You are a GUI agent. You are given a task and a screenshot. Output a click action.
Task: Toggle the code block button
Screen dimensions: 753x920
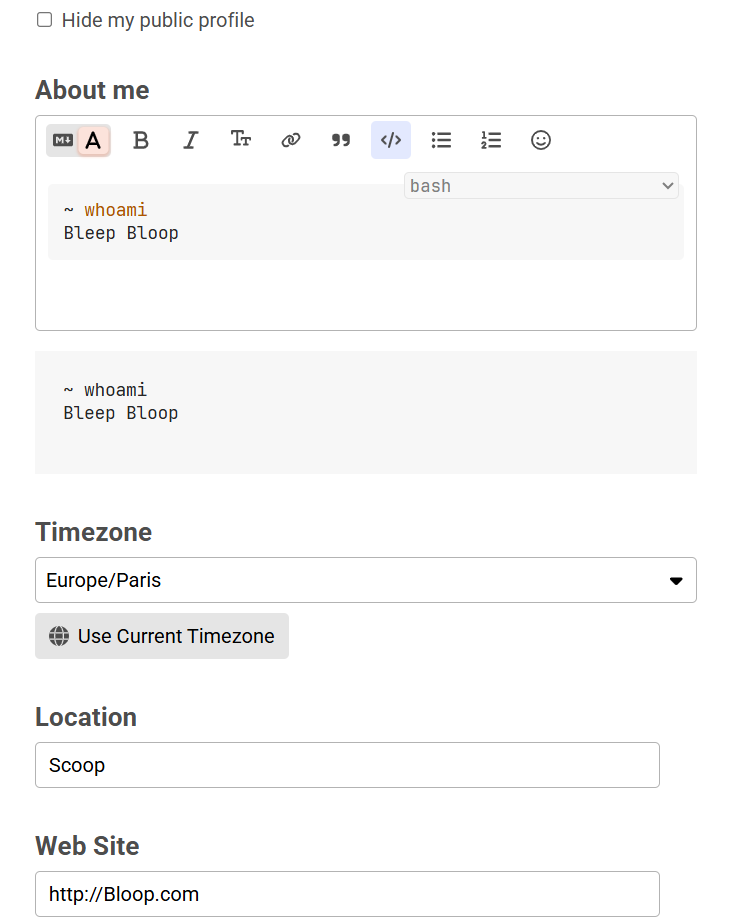pyautogui.click(x=391, y=141)
